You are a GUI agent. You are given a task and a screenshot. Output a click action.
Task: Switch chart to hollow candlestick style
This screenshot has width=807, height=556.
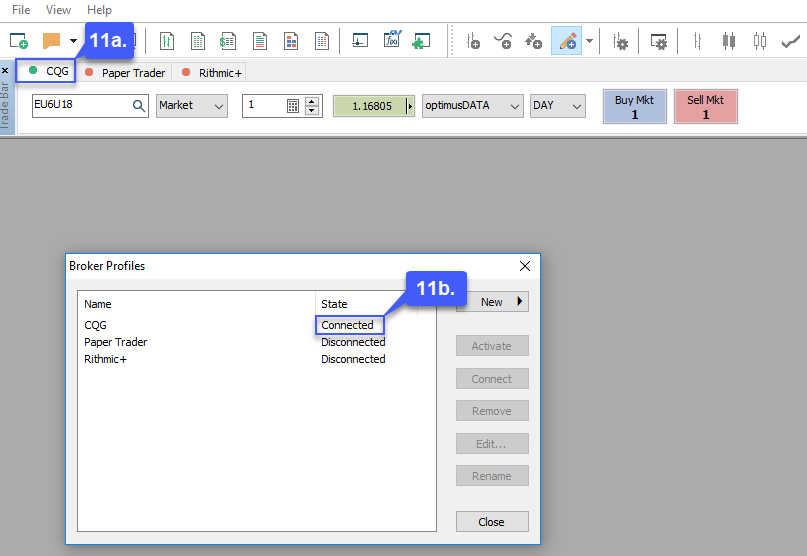click(760, 41)
